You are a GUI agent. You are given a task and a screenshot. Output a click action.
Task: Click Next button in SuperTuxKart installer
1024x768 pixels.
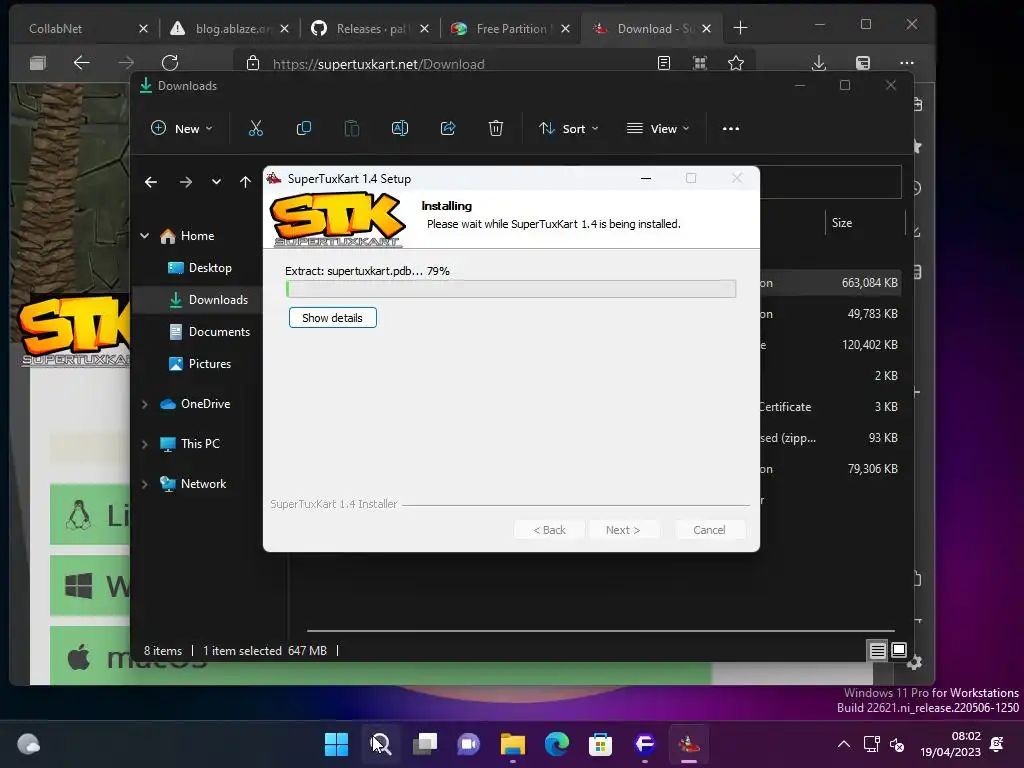[623, 530]
